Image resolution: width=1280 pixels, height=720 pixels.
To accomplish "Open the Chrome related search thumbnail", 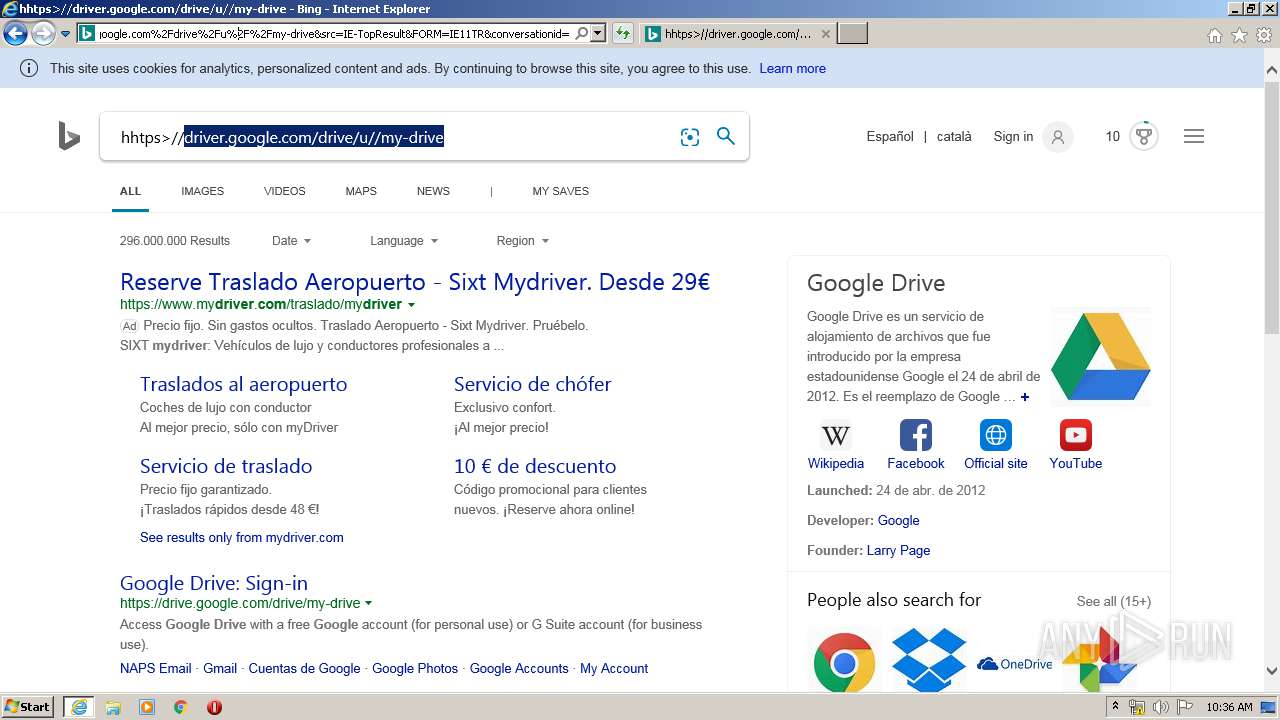I will pos(844,660).
